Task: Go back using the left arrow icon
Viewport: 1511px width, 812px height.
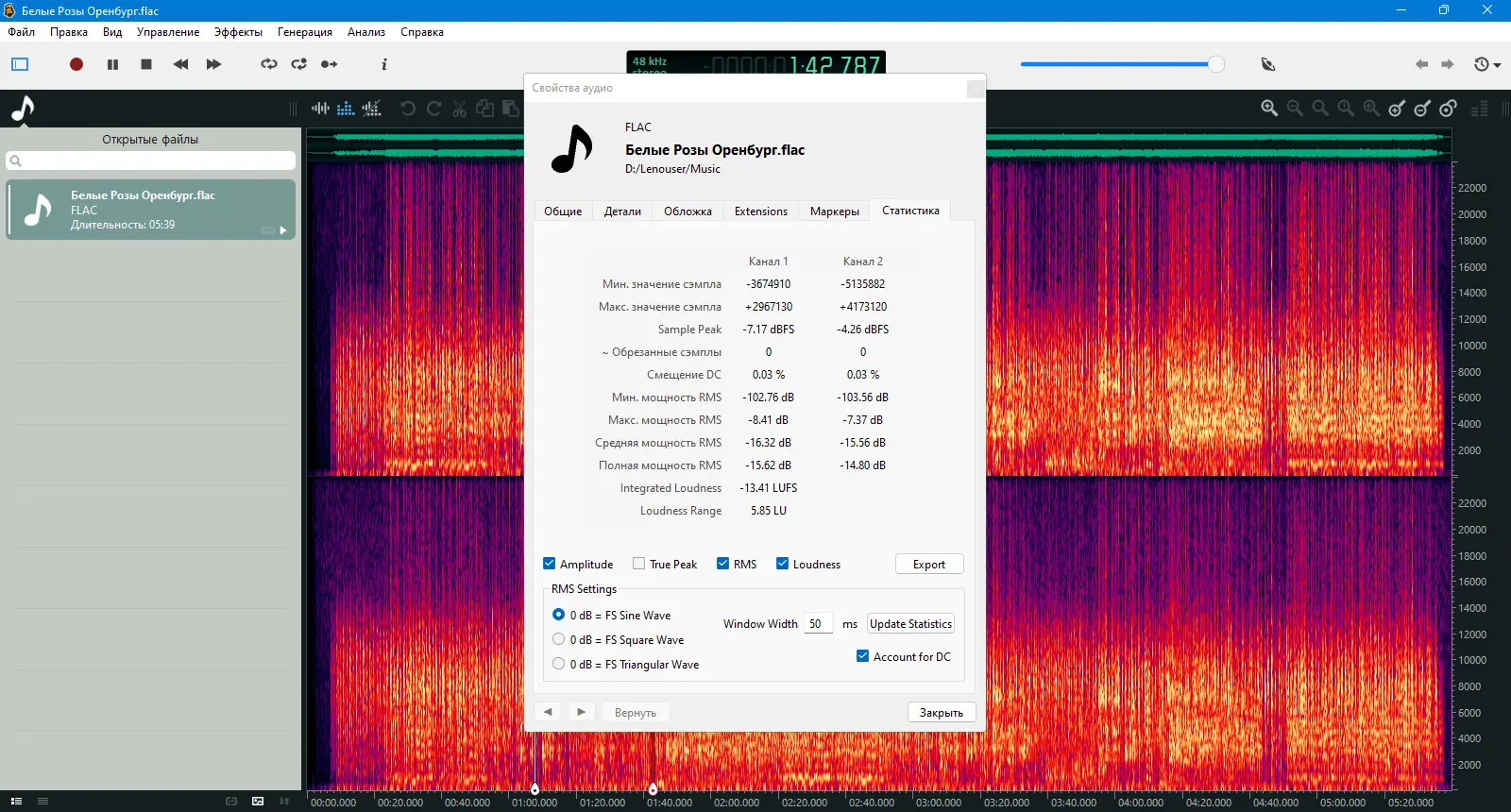Action: pos(1421,64)
